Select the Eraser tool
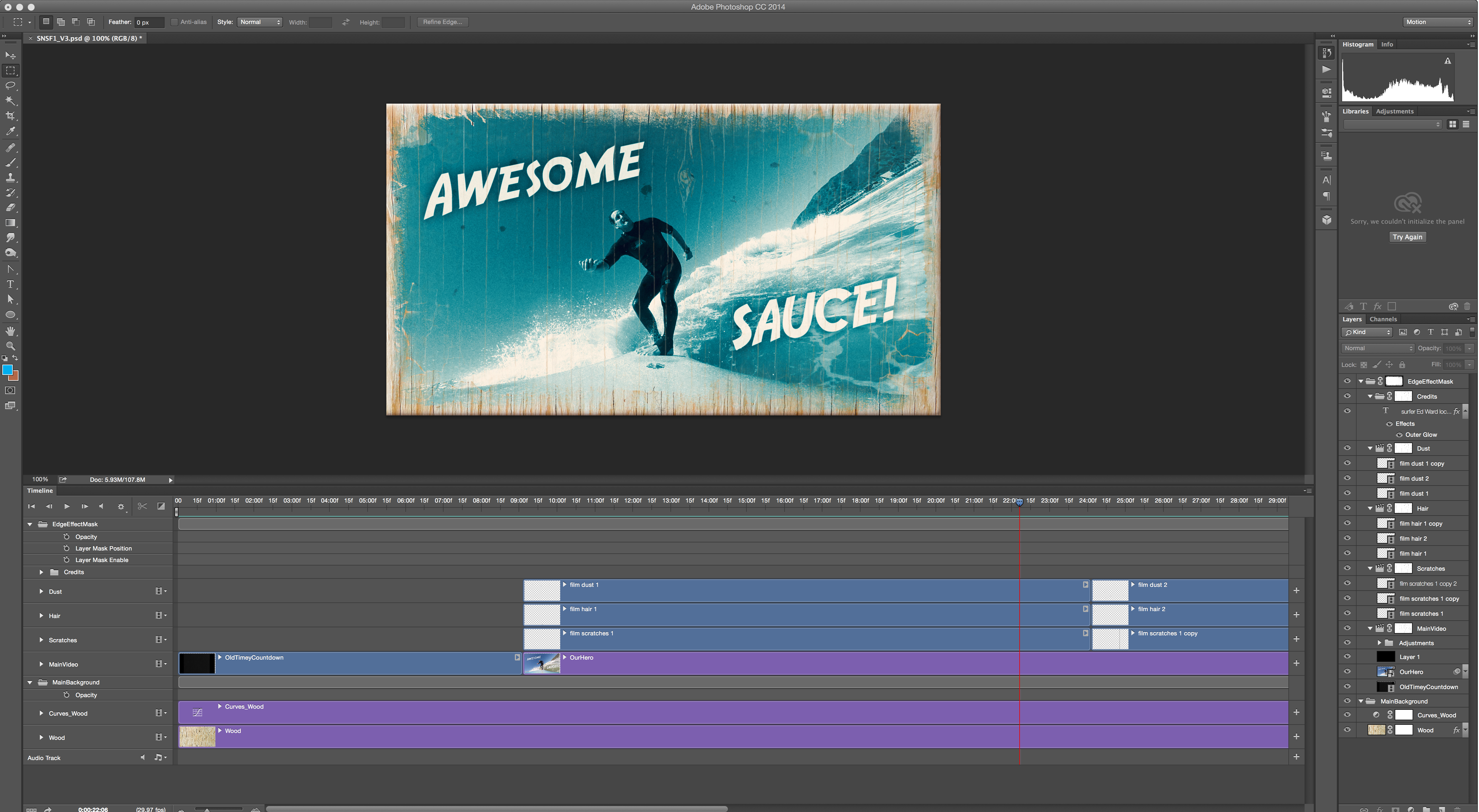Screen dimensions: 1479x812 pos(10,208)
